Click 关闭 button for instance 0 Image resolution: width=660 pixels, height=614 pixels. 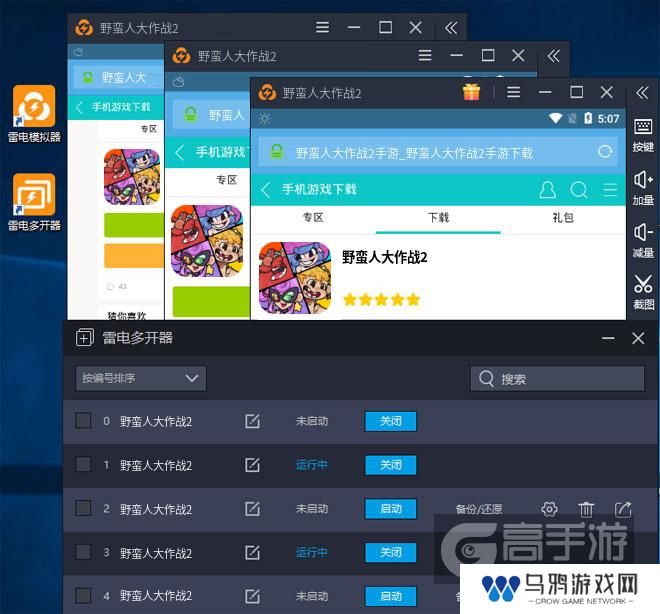pos(391,421)
